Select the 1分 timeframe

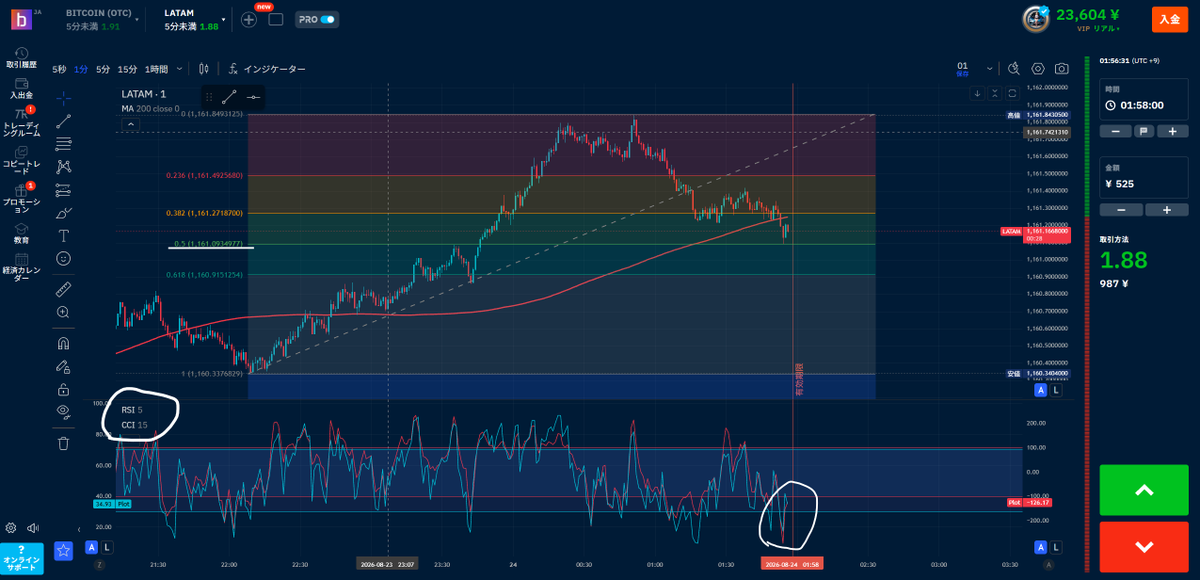pos(81,69)
